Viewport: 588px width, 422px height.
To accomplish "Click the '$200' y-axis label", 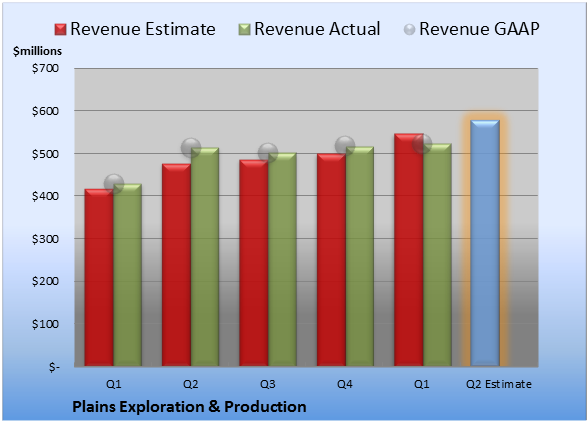I will pos(45,281).
